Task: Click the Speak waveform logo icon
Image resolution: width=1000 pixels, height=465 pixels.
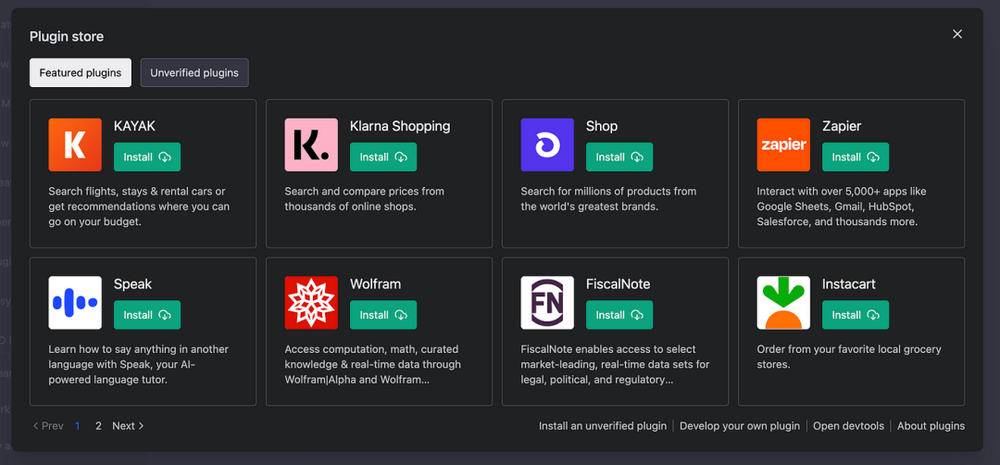Action: click(75, 303)
